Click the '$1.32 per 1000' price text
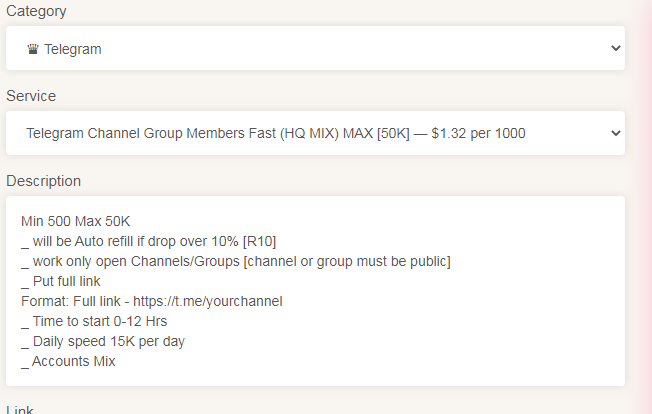This screenshot has height=414, width=652. click(478, 133)
